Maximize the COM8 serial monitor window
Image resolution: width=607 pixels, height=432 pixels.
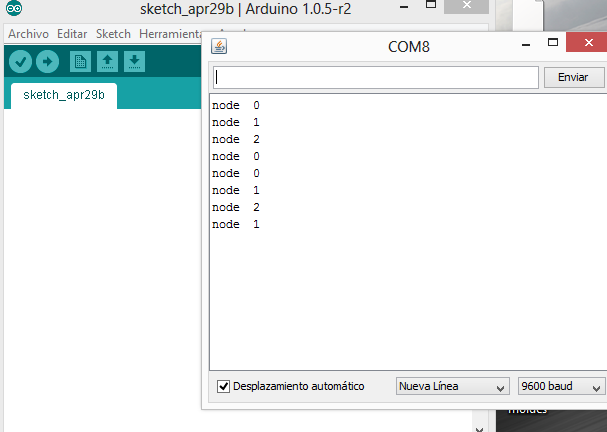pos(553,42)
